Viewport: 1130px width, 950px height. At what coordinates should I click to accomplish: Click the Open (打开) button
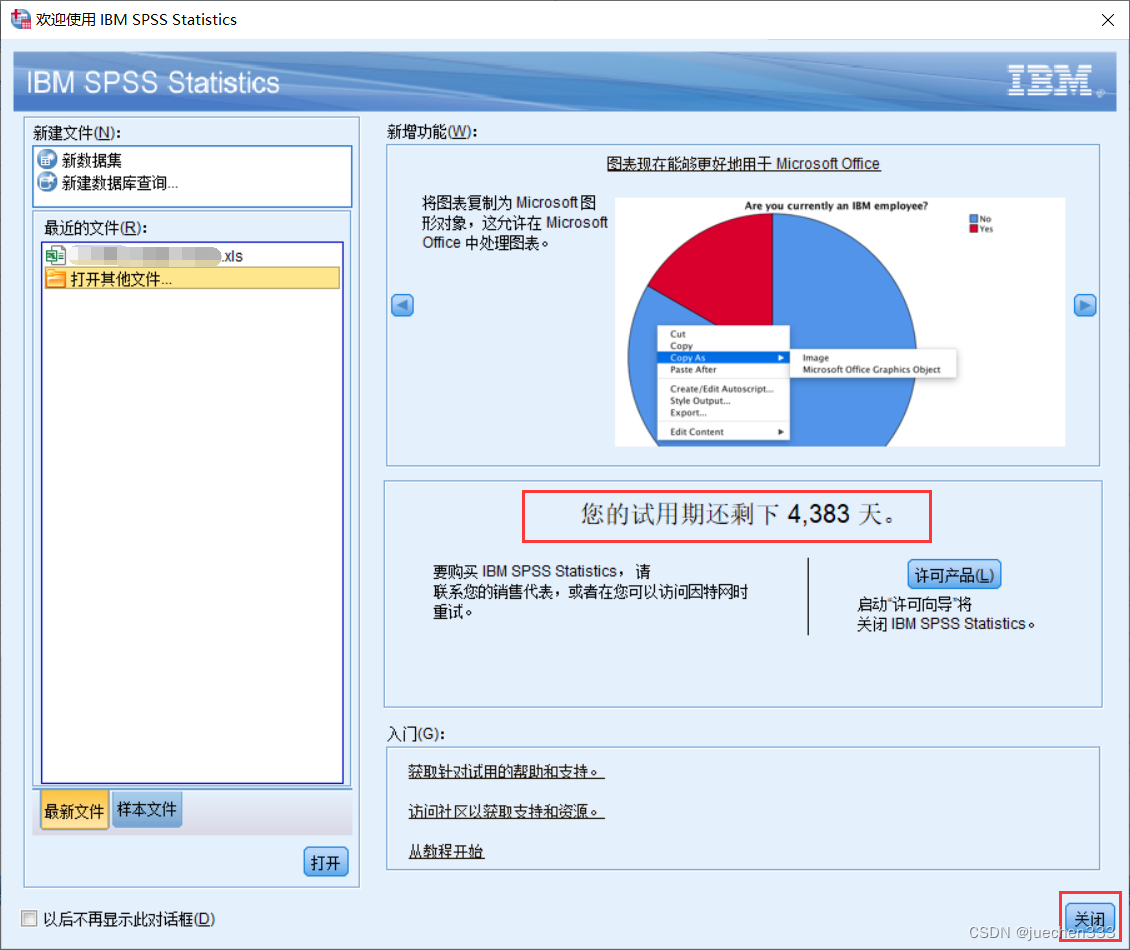pos(326,862)
